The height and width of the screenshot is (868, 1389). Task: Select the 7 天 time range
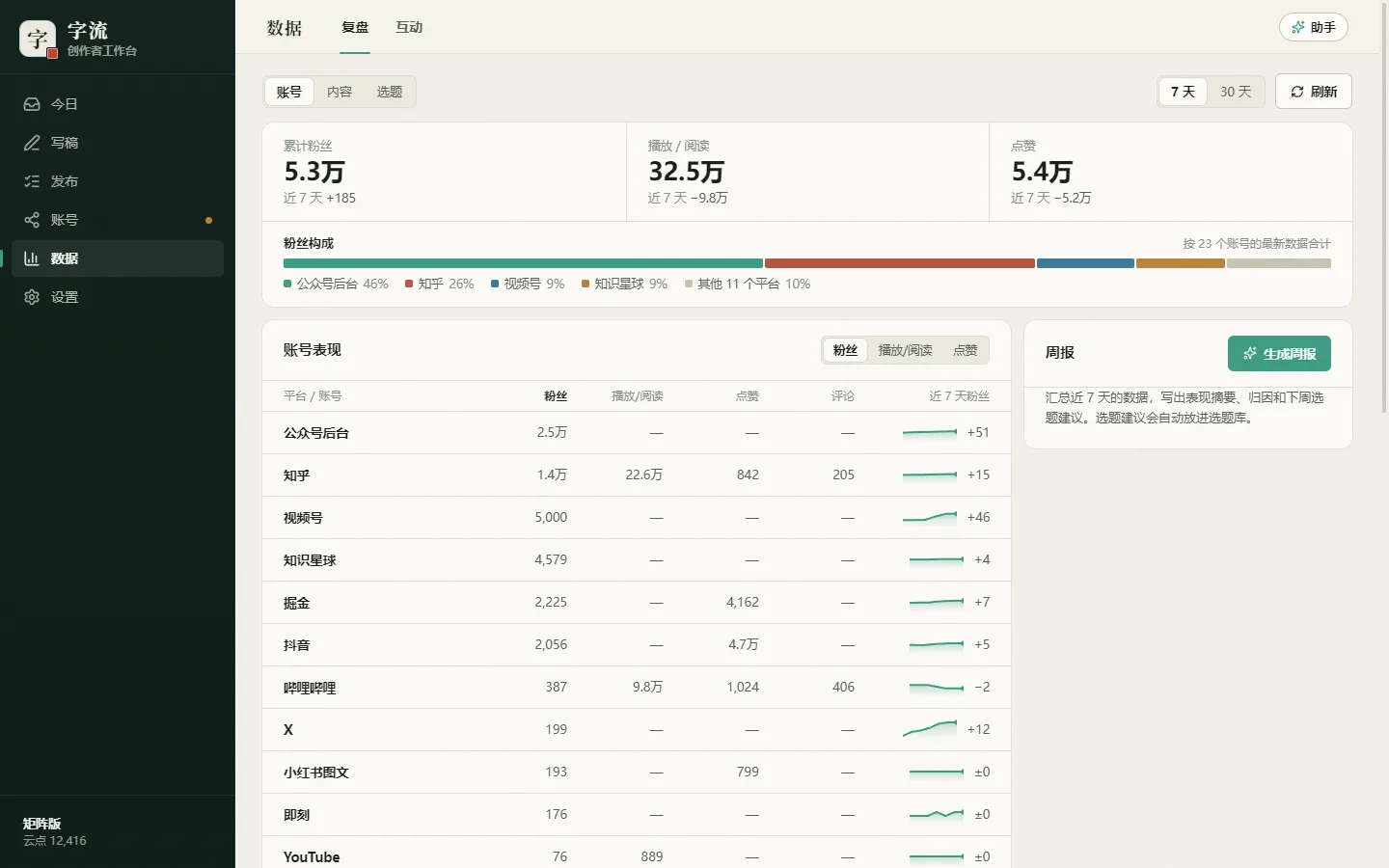(1183, 92)
